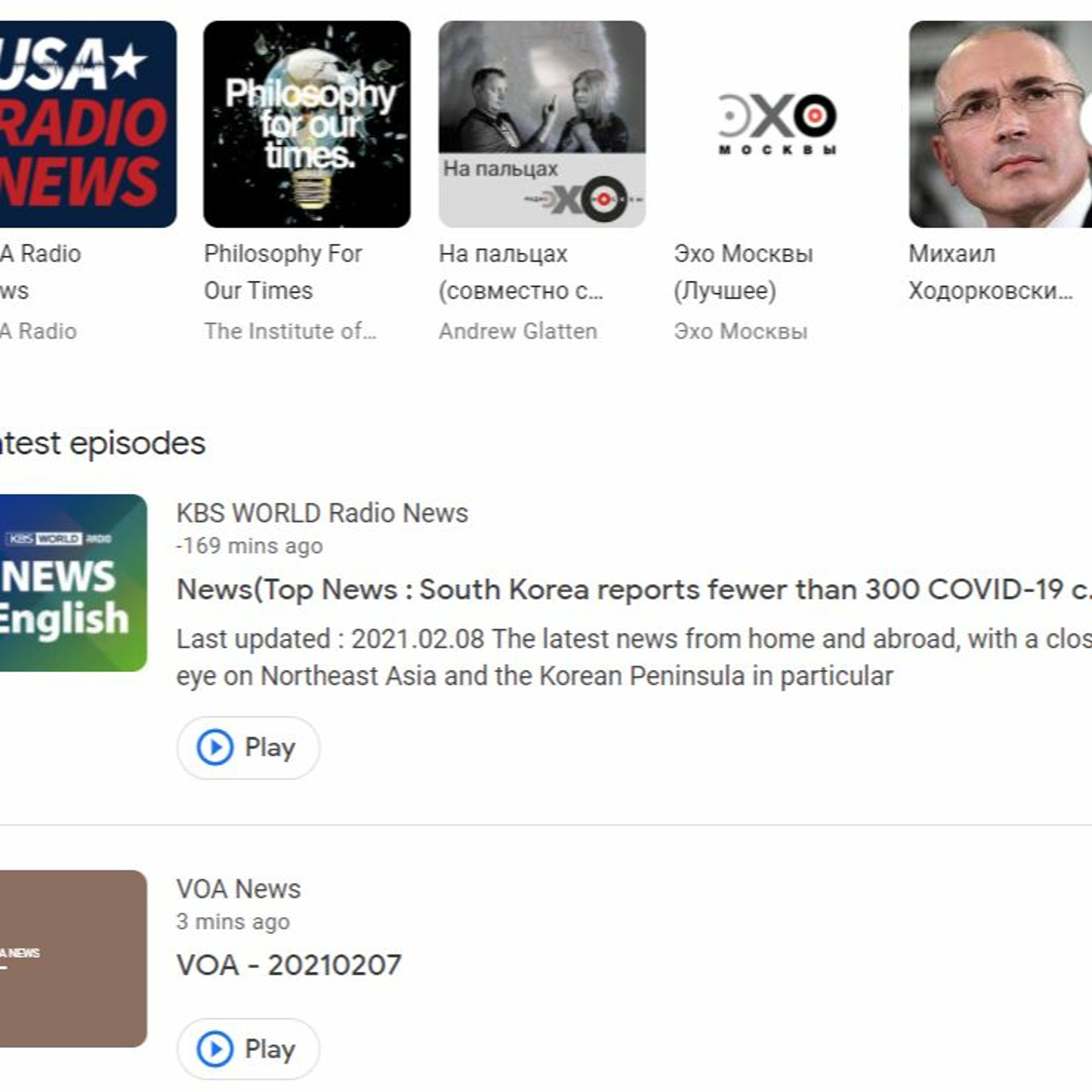Click Andrew Glatten publisher name
Viewport: 1092px width, 1092px height.
(x=518, y=331)
